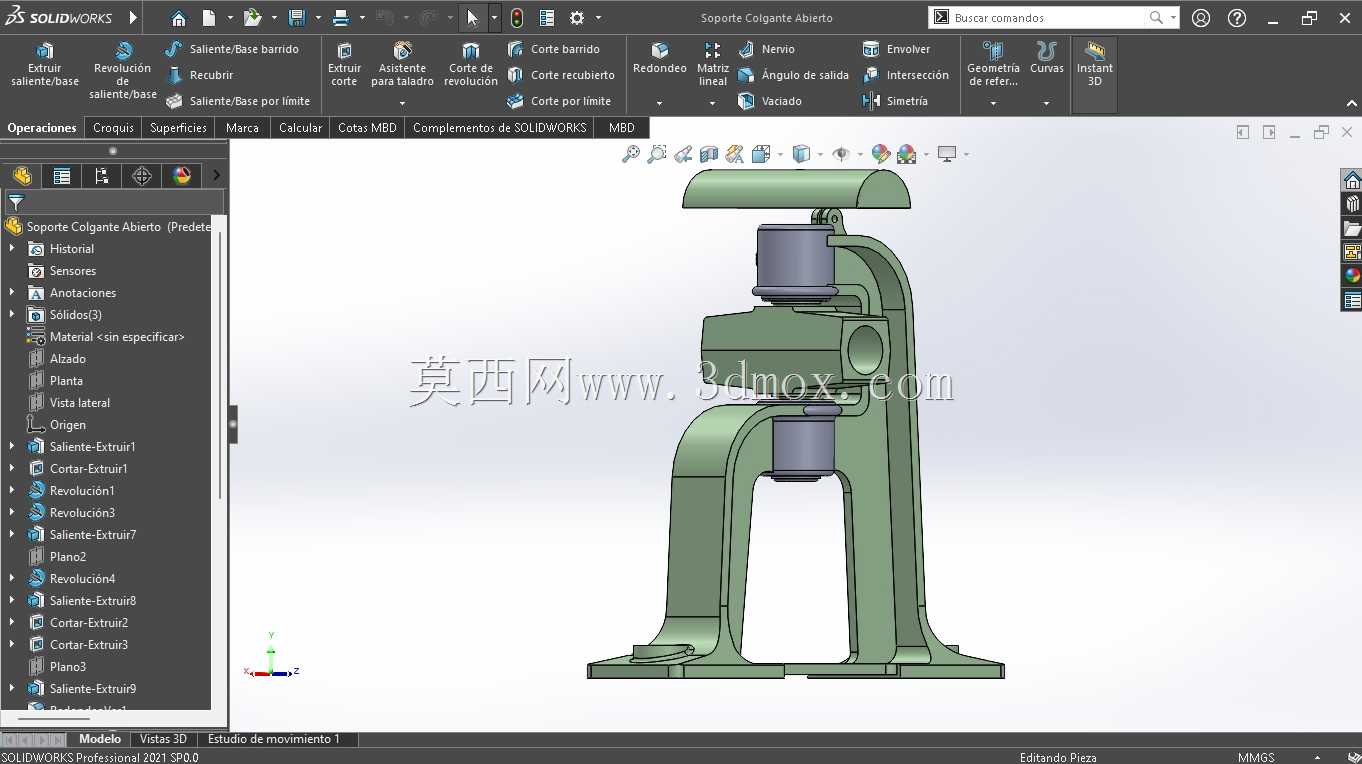This screenshot has width=1362, height=764.
Task: Choose Ángulo de salida tool
Action: [793, 75]
